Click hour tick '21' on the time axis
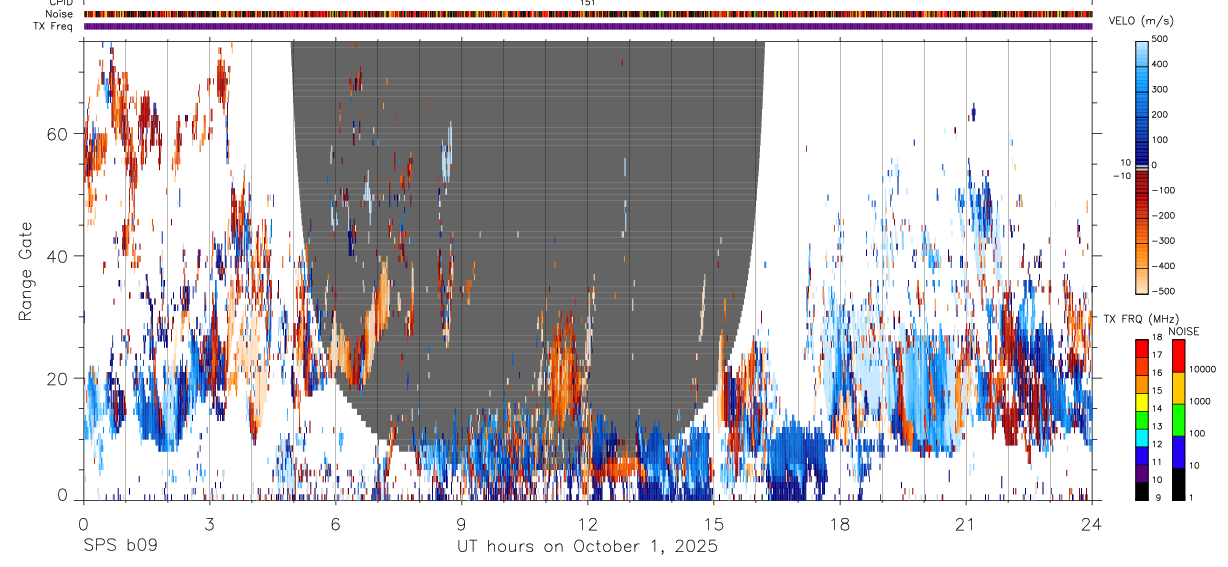1228x567 pixels. 966,523
